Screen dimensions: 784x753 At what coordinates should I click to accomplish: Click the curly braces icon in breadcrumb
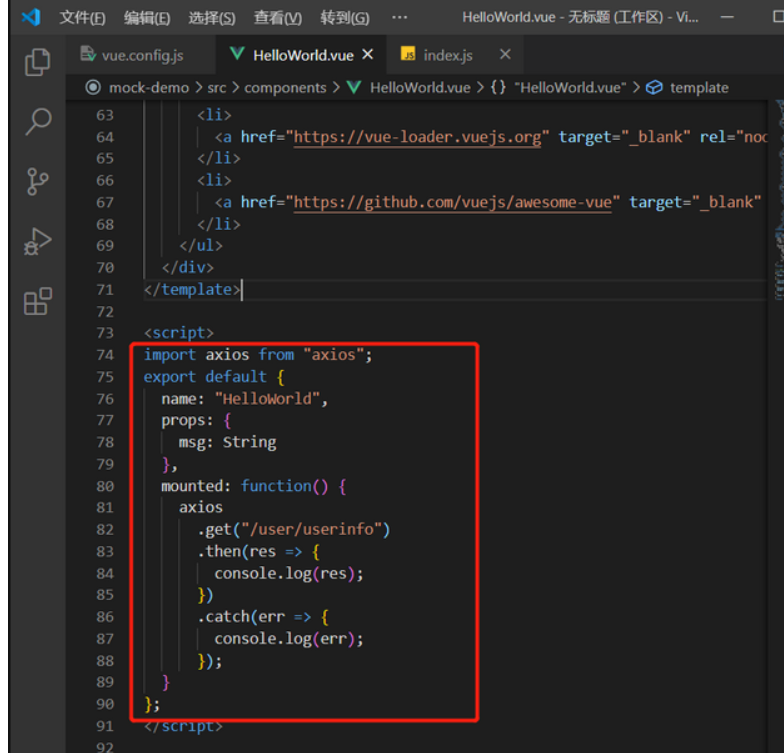[x=498, y=88]
